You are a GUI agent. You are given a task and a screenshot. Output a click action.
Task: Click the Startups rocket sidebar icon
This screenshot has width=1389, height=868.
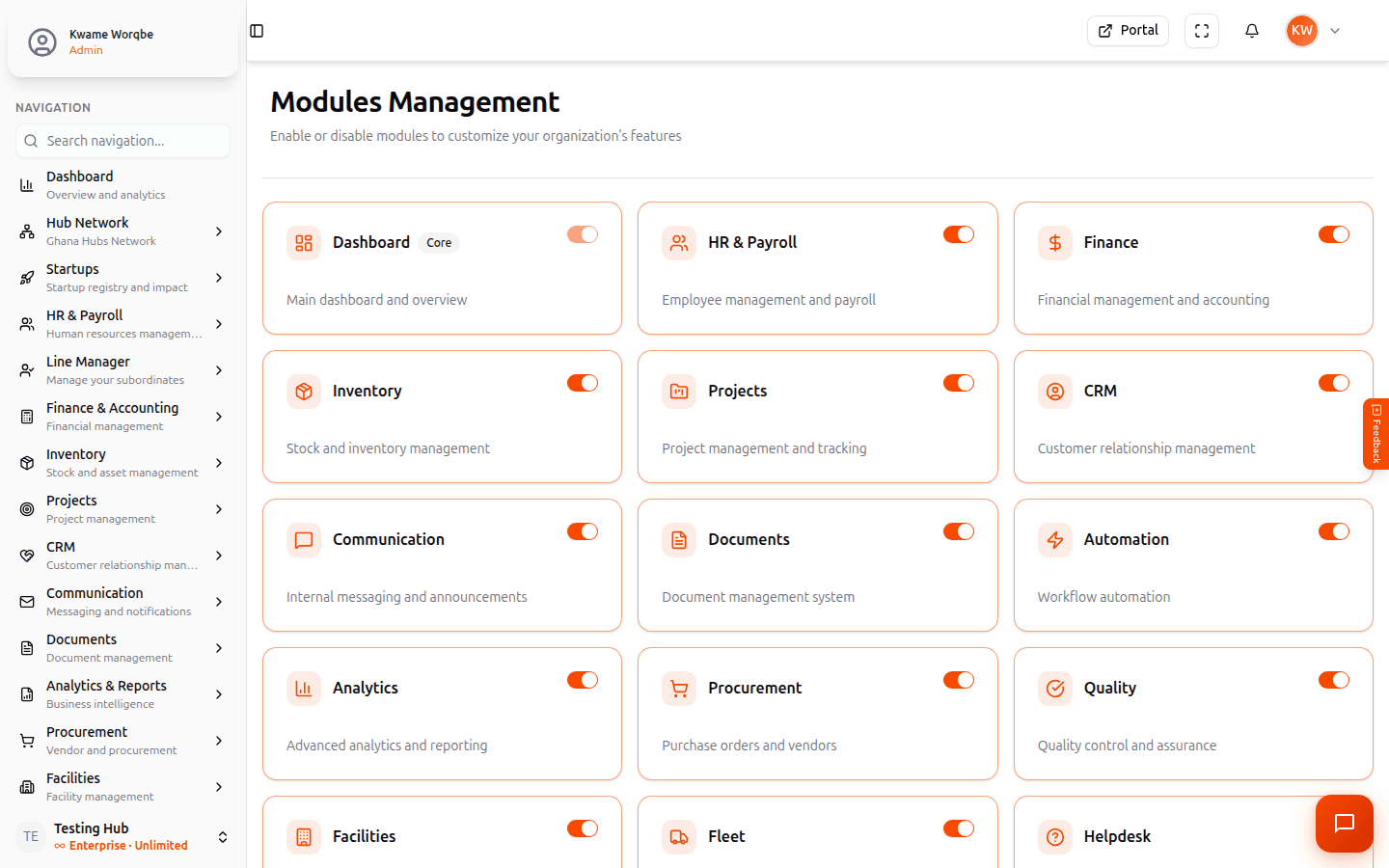[27, 278]
